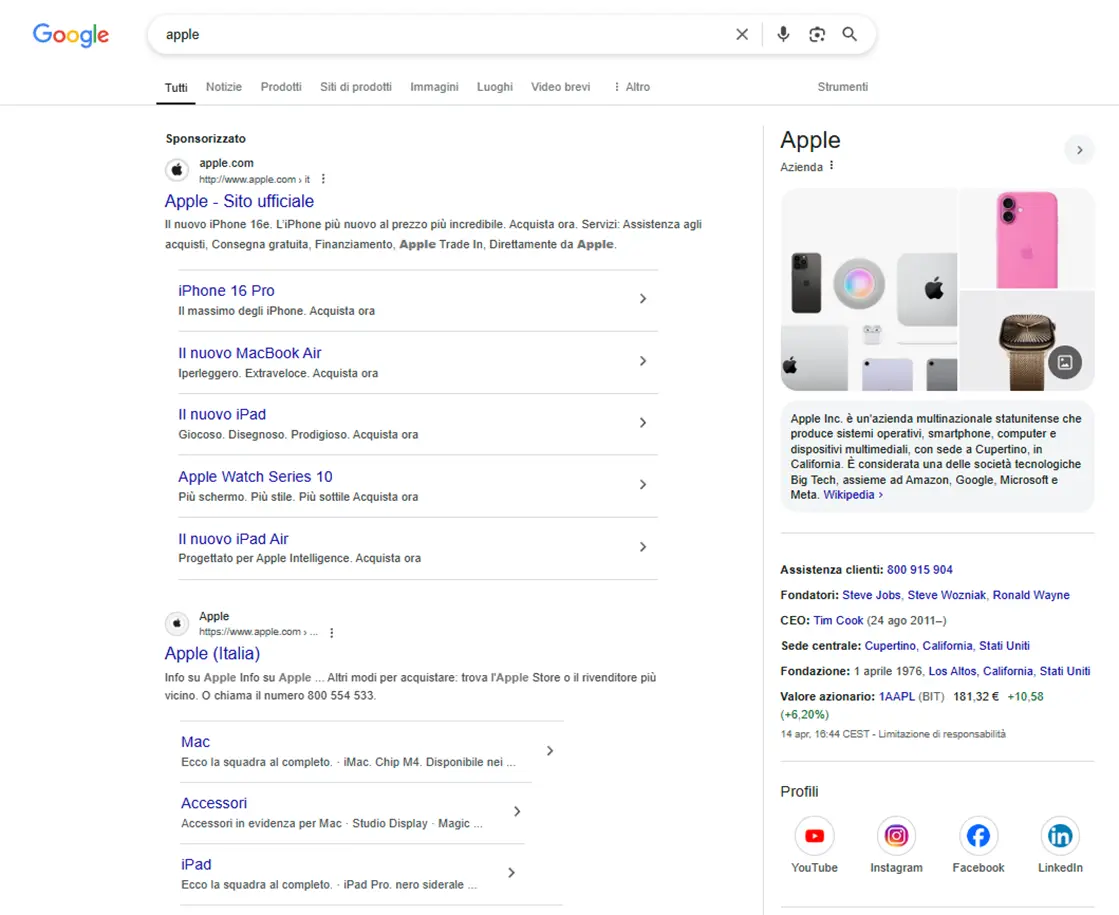Open the Luoghi tab
Screen dimensions: 1119x915
(495, 87)
